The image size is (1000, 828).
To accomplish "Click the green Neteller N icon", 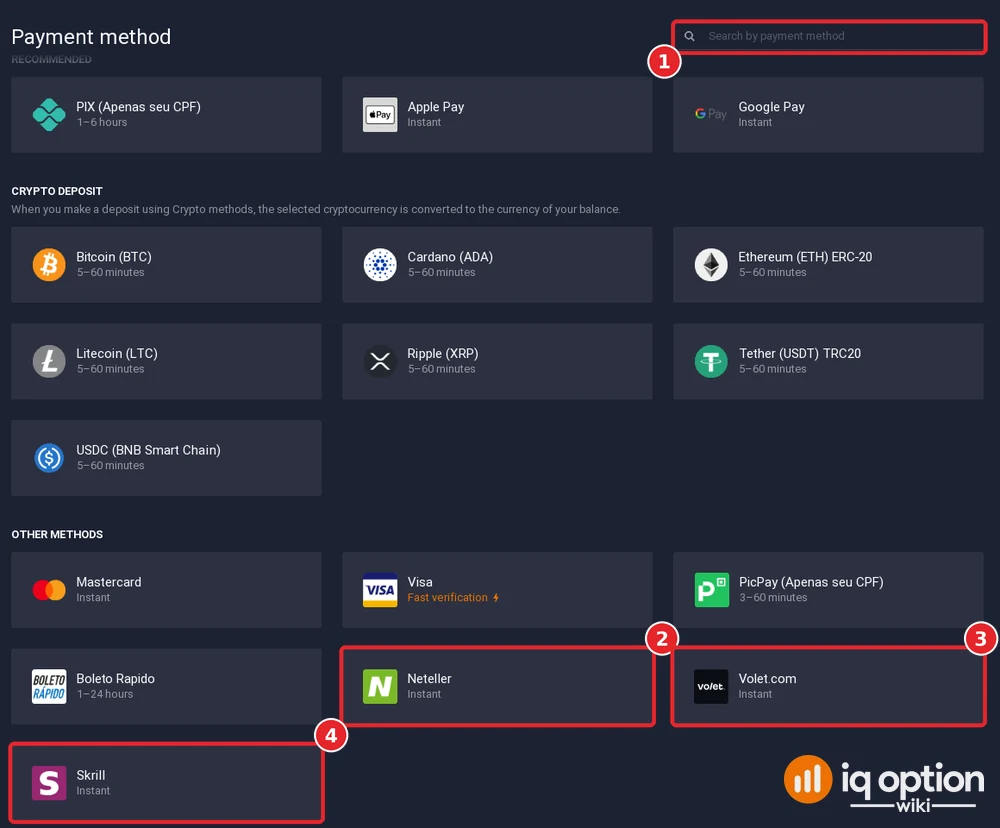I will 380,686.
